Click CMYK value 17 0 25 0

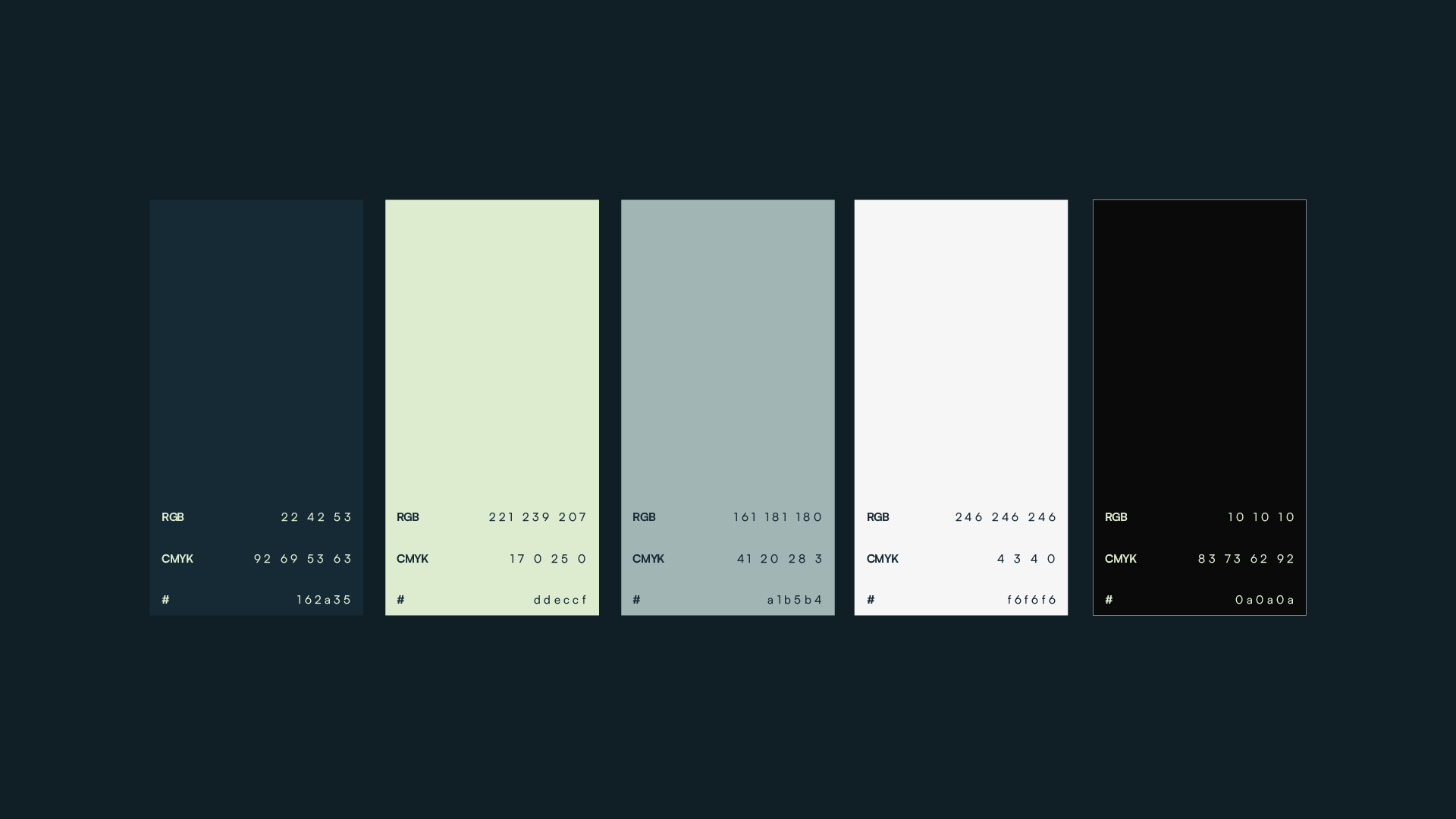(x=548, y=559)
